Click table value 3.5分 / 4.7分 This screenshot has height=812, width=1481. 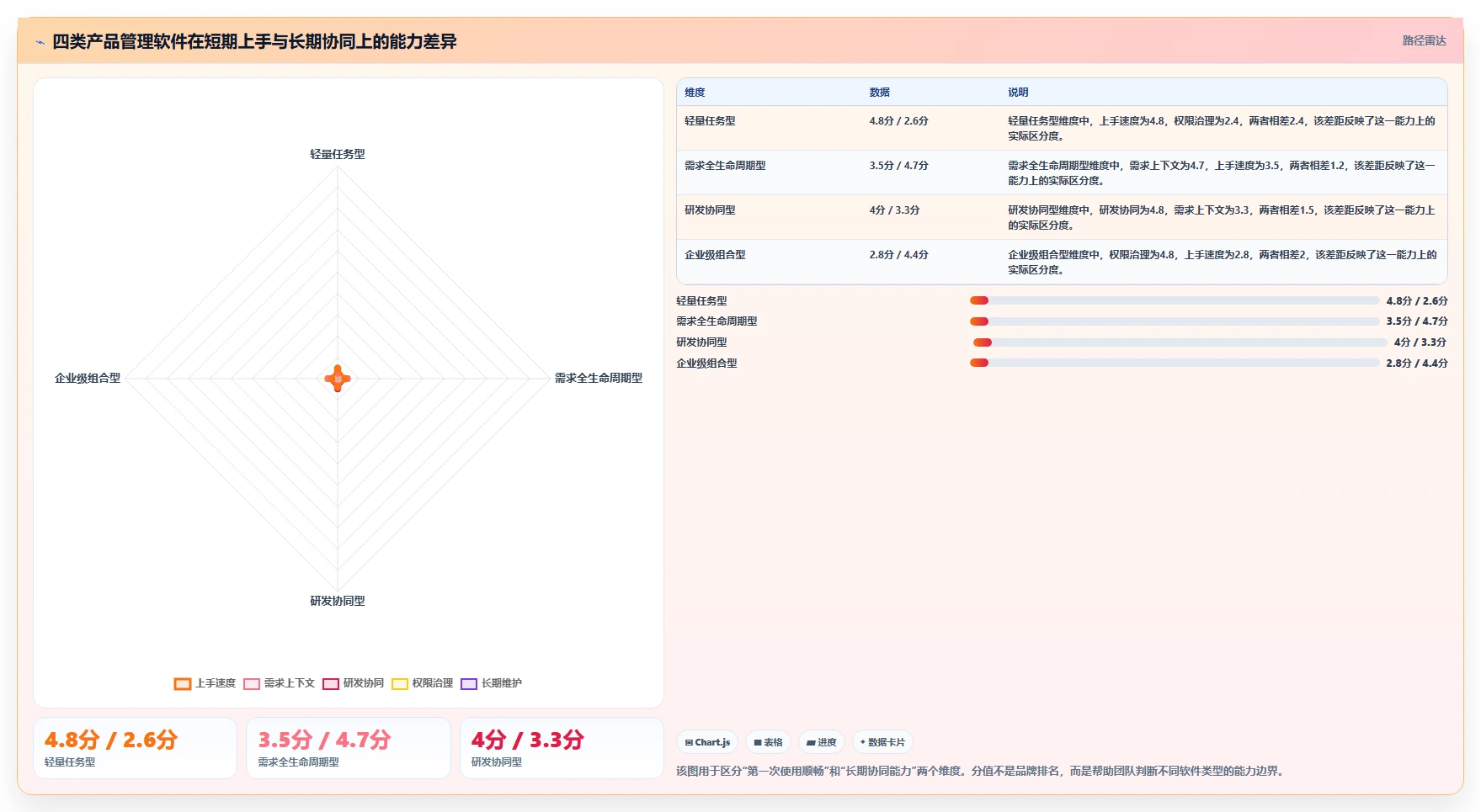coord(898,166)
